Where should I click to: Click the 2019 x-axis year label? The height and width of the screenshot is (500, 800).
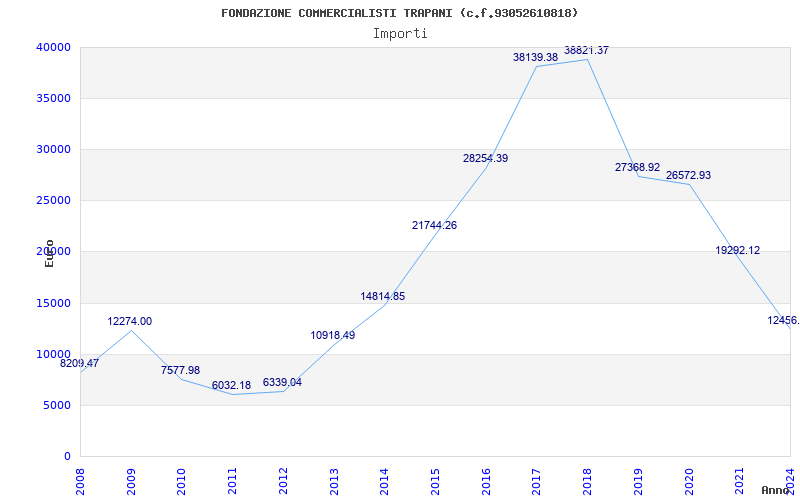(x=638, y=482)
